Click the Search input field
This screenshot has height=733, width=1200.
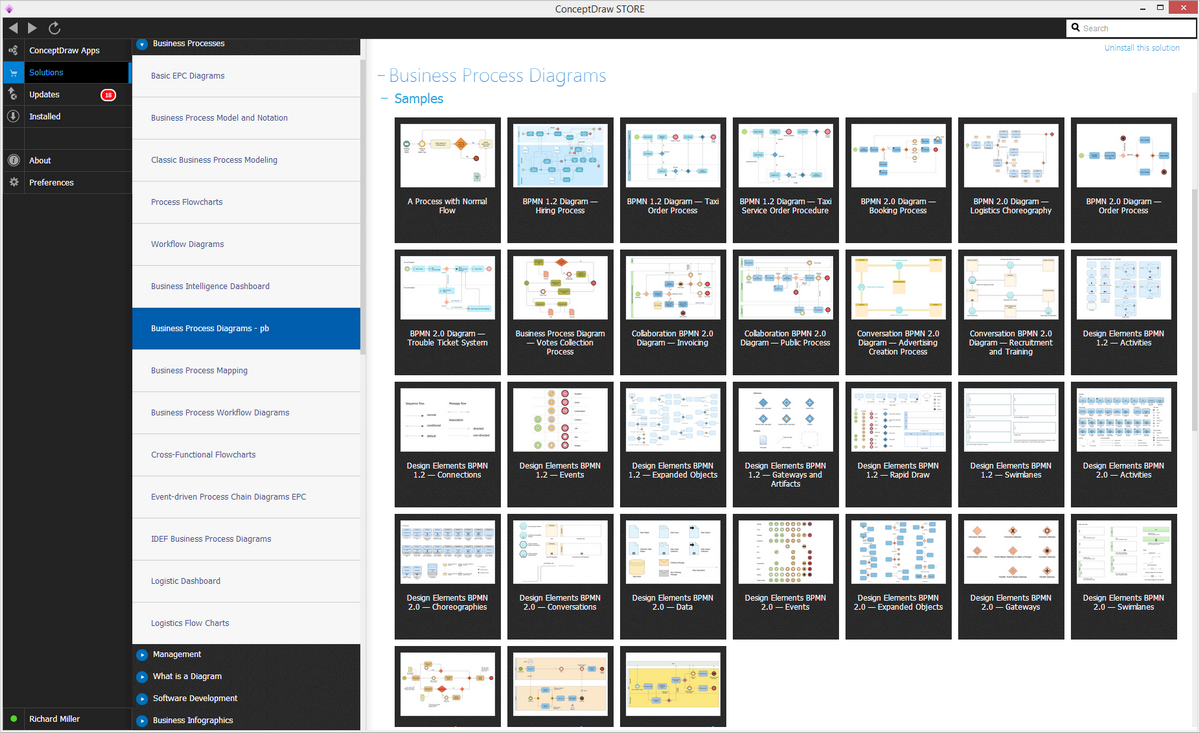tap(1131, 28)
